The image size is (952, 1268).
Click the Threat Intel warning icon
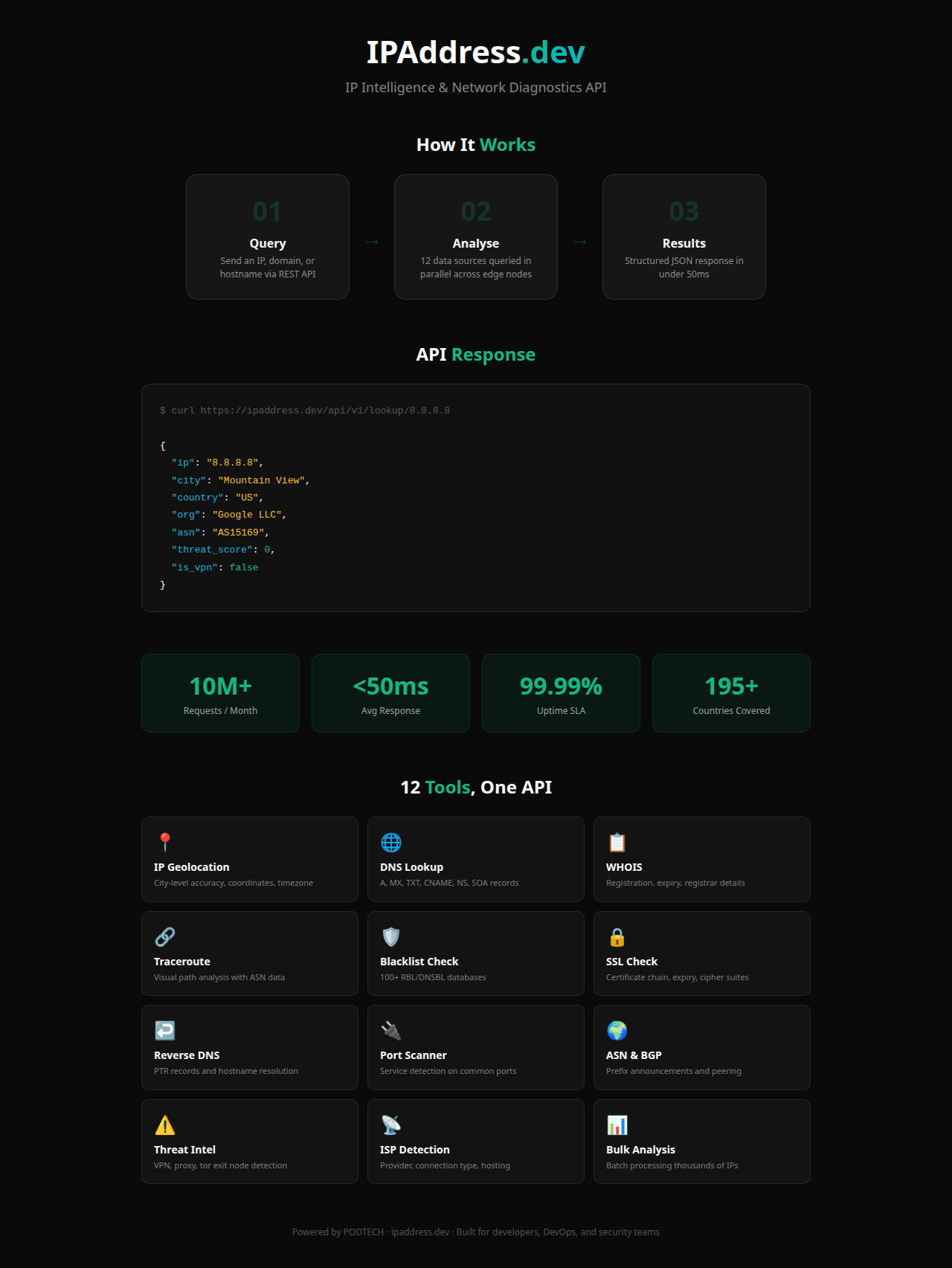click(x=165, y=1125)
